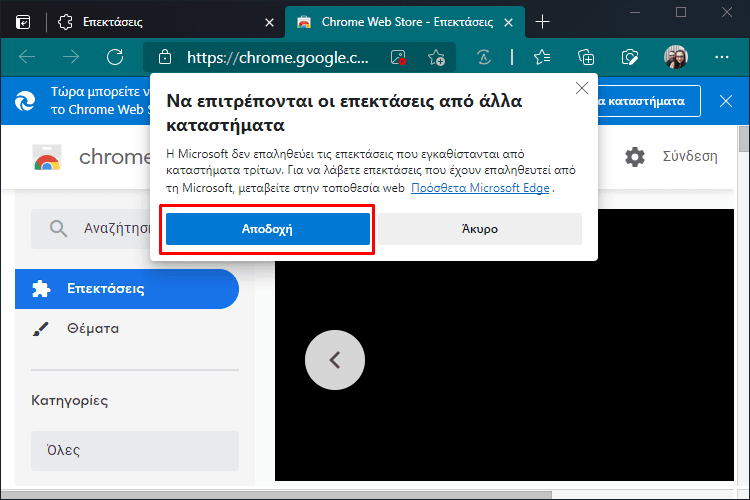Click the Chrome Web Store logo
The height and width of the screenshot is (500, 750).
(x=47, y=157)
